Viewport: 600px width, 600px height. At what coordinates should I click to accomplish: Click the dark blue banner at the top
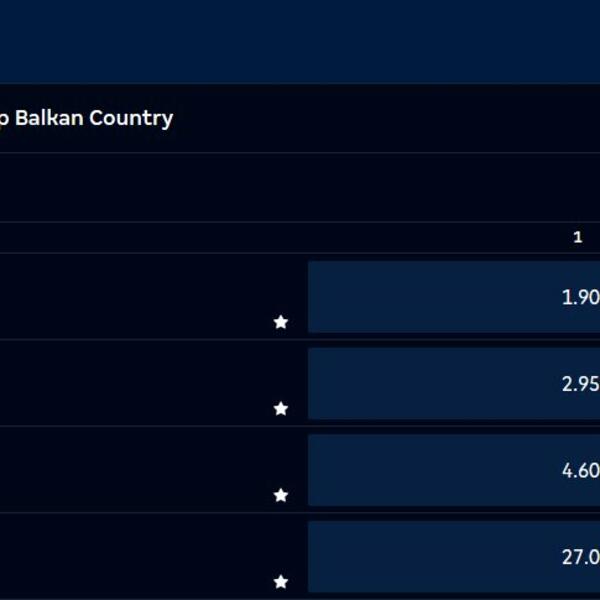300,40
